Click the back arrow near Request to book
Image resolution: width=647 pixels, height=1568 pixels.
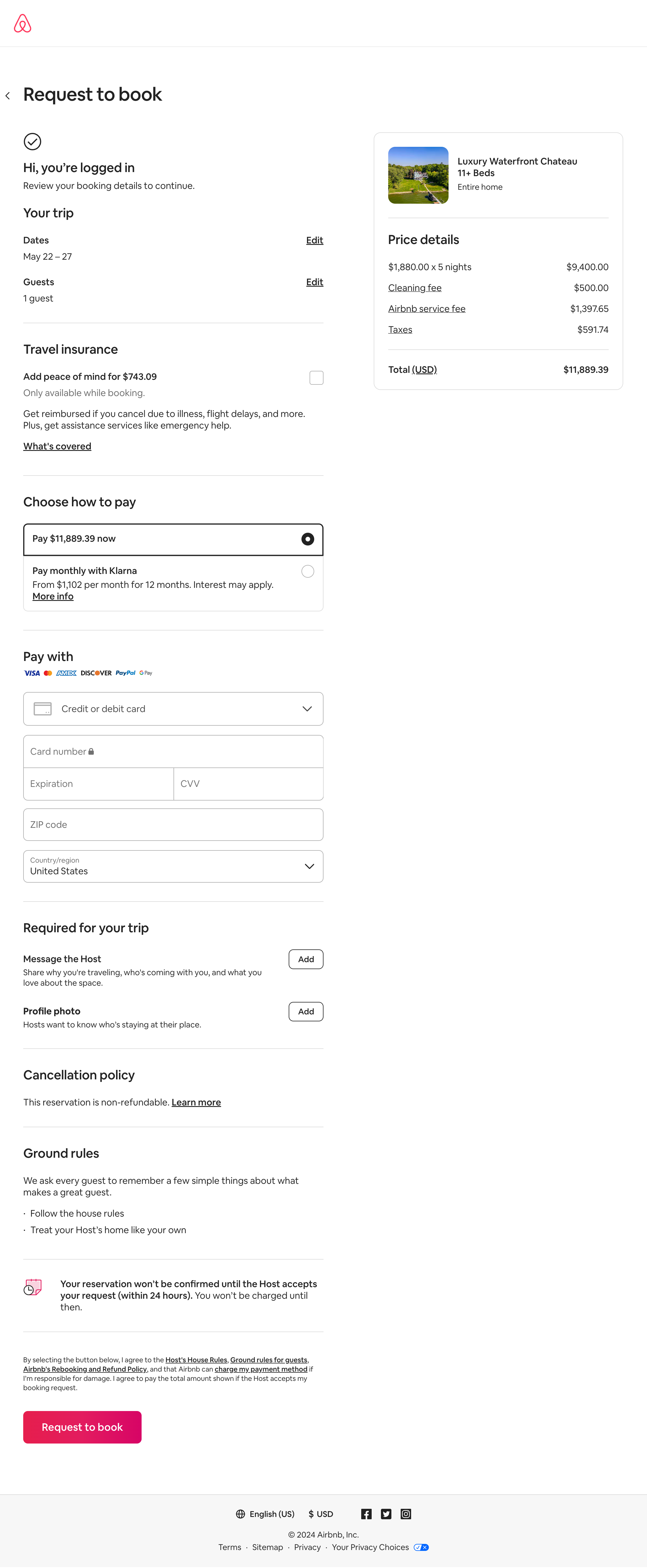click(x=8, y=94)
